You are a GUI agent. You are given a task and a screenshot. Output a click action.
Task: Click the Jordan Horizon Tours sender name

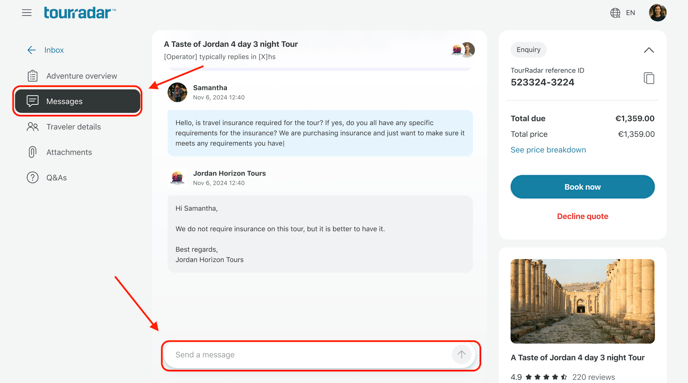(x=229, y=173)
